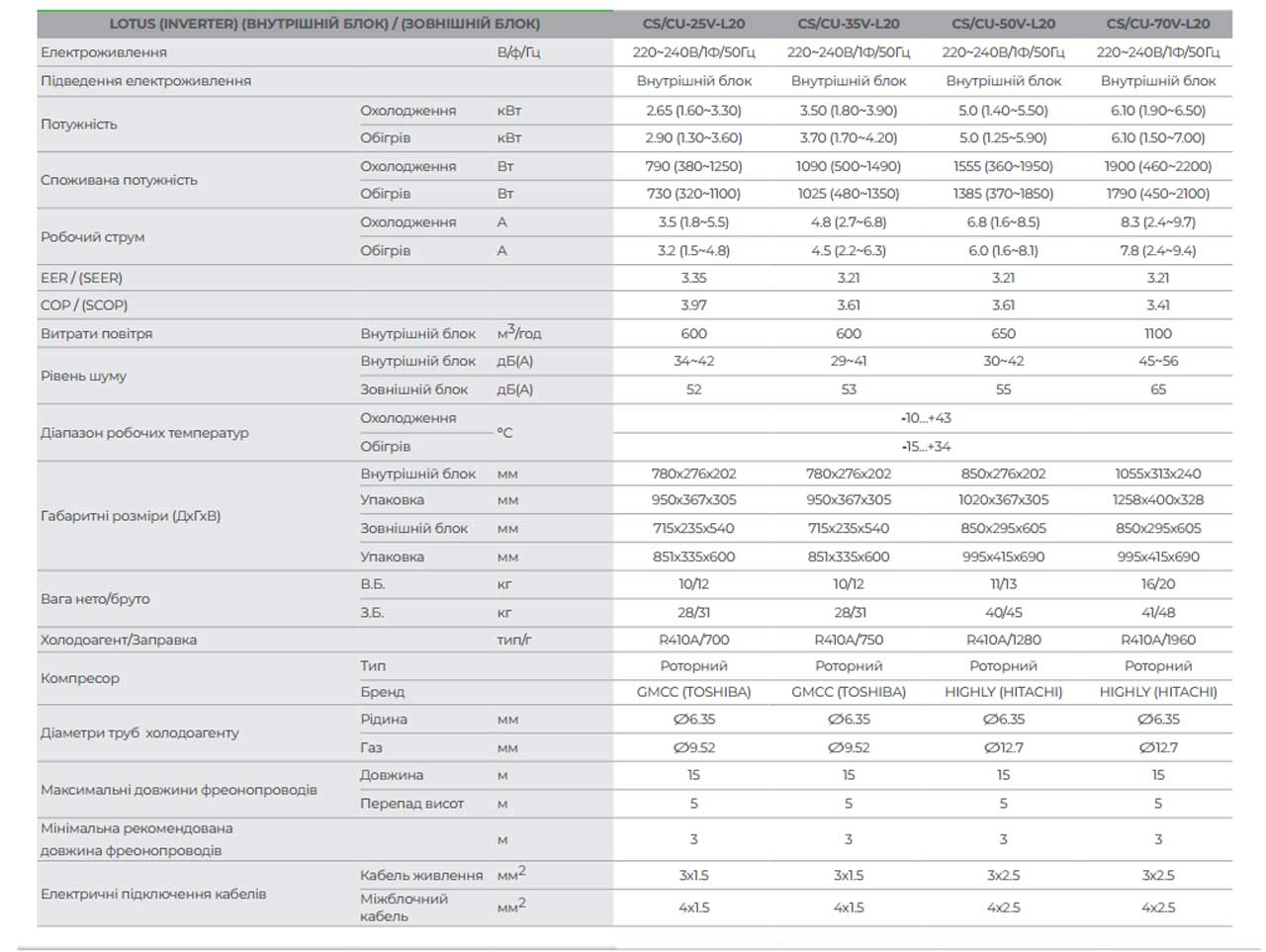Select the noise level '45~56'
This screenshot has width=1266, height=952.
1158,361
